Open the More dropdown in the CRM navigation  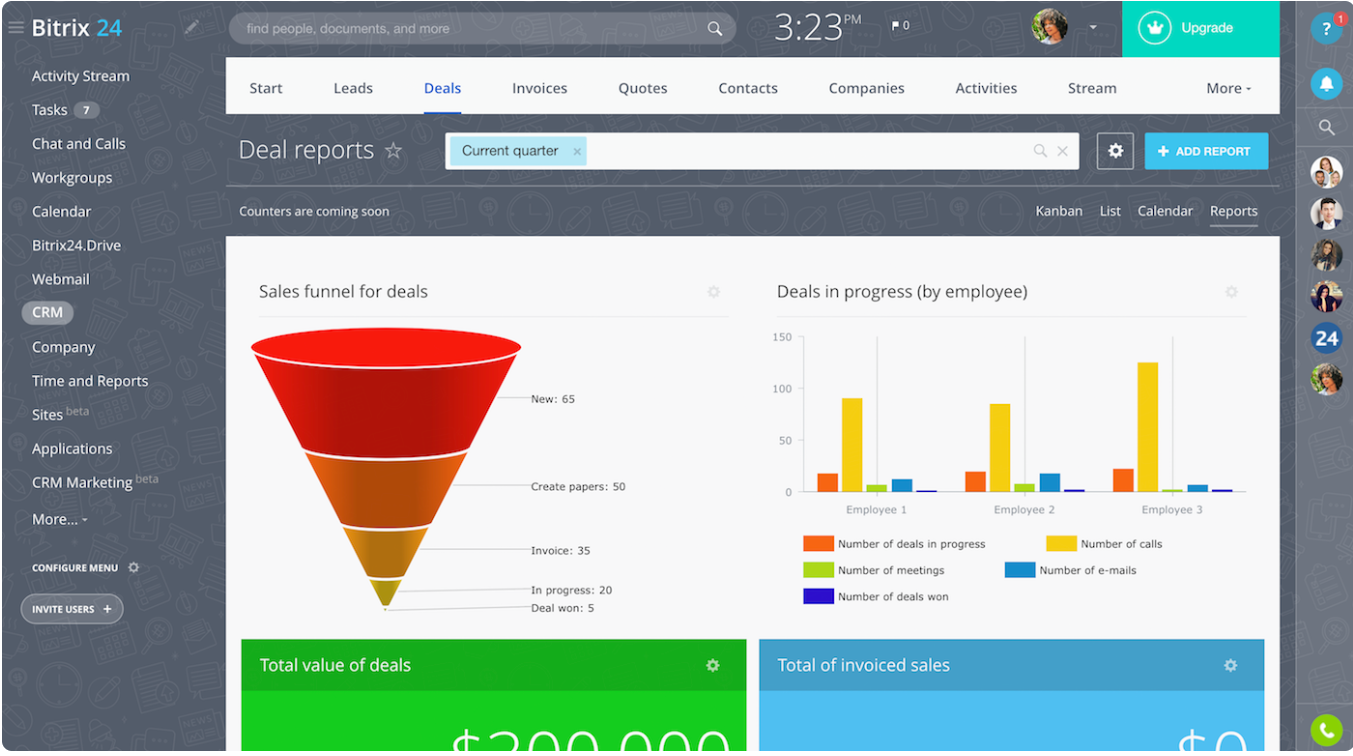(x=1228, y=88)
